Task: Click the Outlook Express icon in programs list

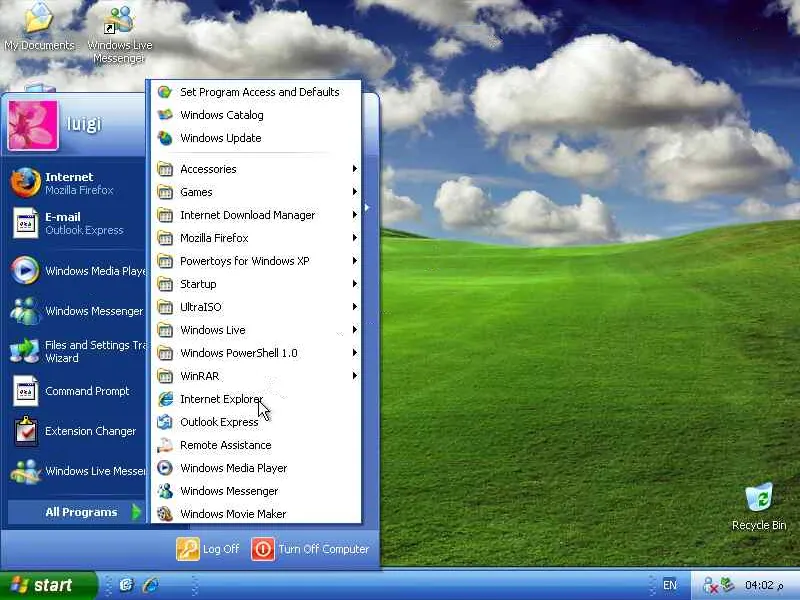Action: pyautogui.click(x=165, y=422)
